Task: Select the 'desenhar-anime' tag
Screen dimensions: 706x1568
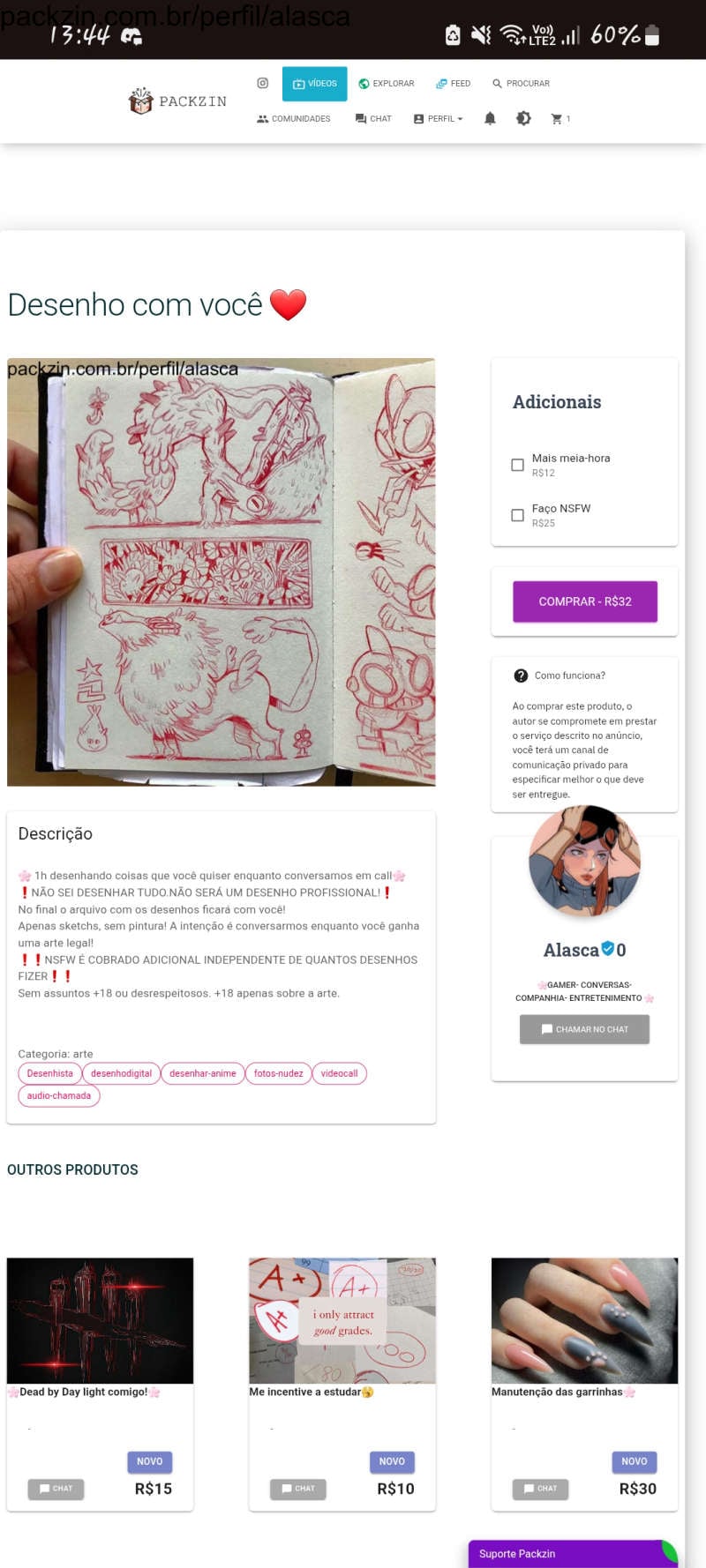Action: pos(203,1073)
